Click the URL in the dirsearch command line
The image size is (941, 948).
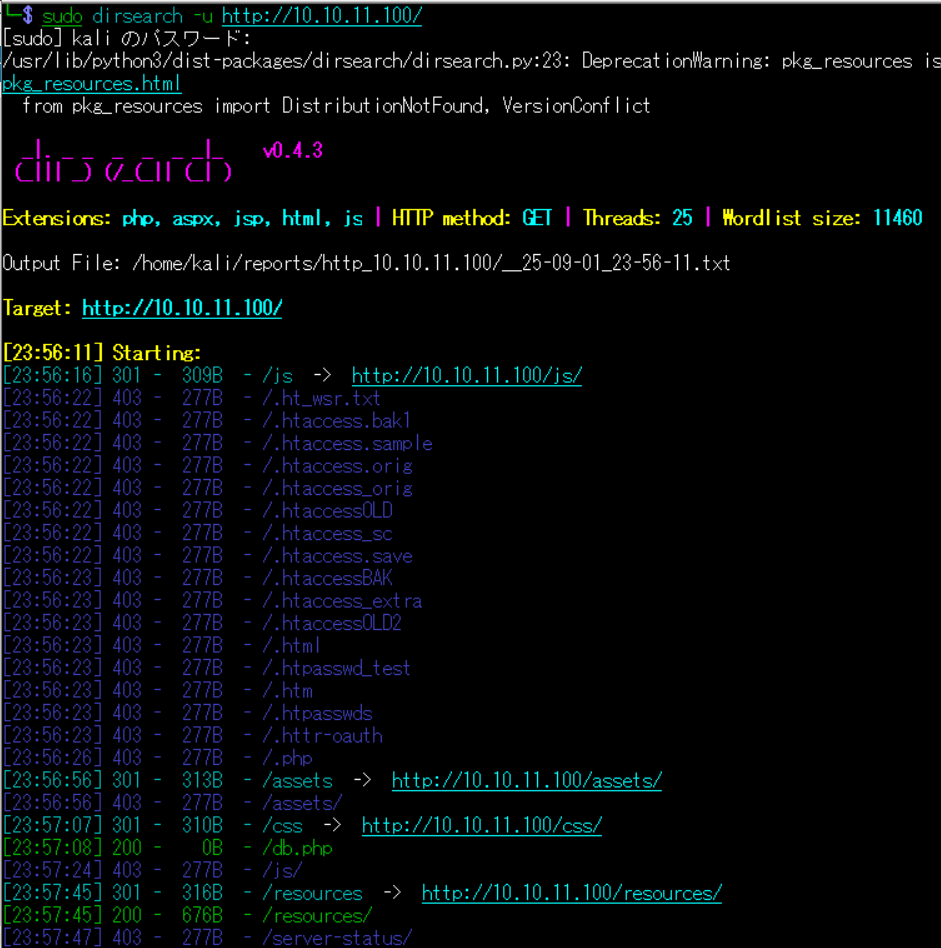pyautogui.click(x=321, y=16)
